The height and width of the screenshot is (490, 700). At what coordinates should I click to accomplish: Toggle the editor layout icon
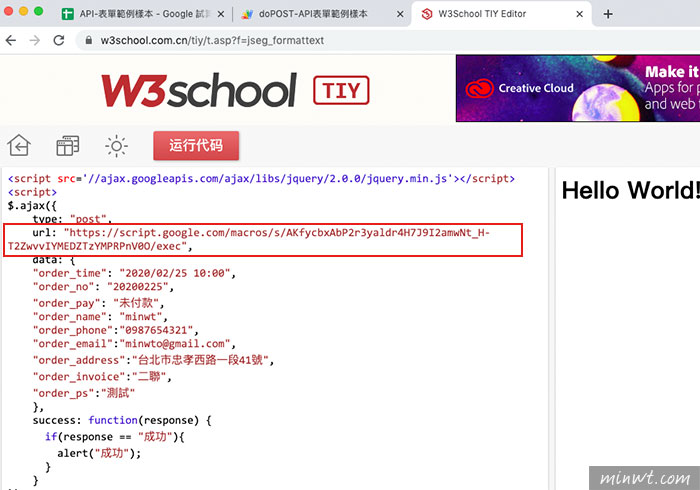[67, 145]
